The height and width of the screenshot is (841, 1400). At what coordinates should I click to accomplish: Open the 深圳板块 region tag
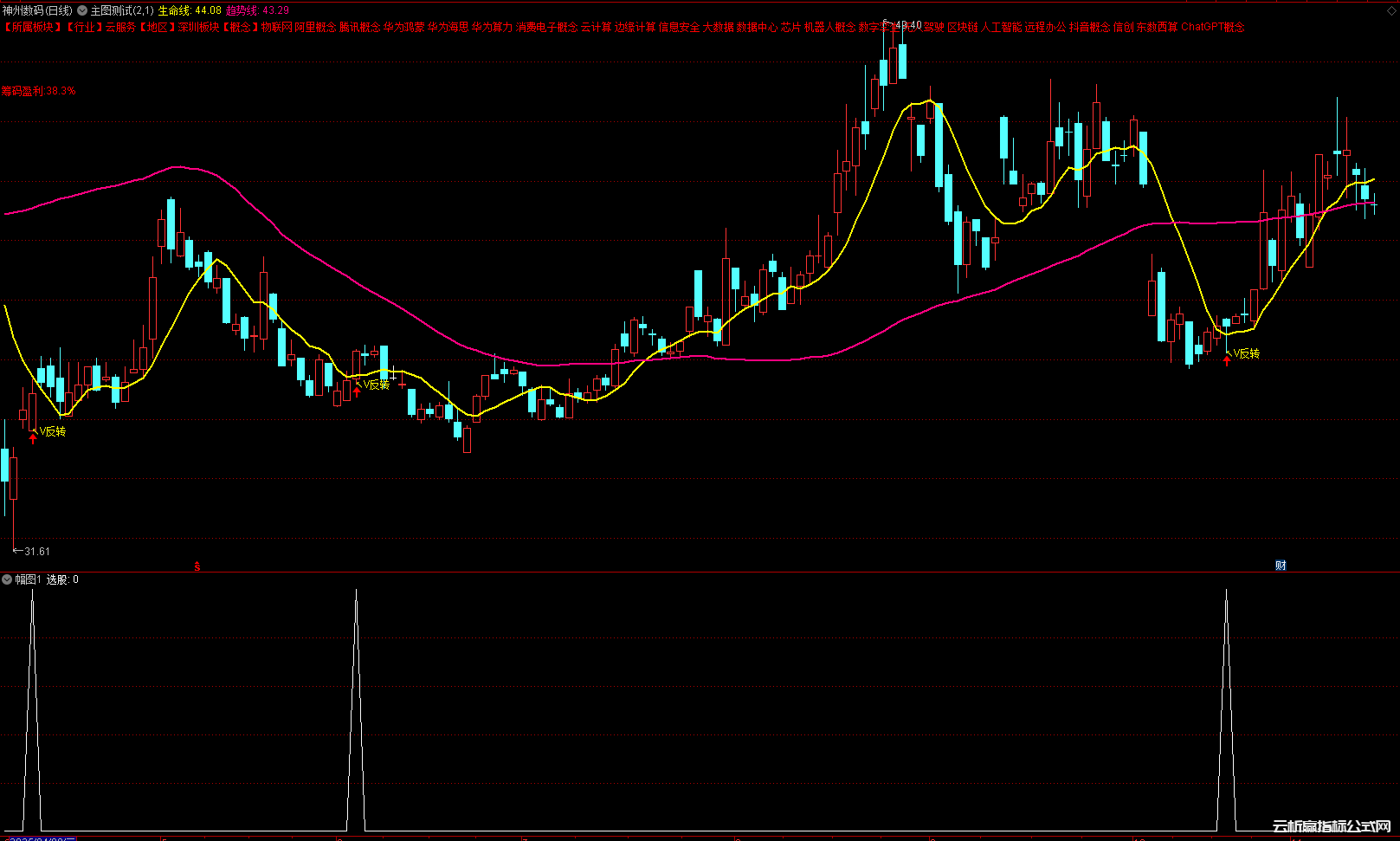[198, 27]
